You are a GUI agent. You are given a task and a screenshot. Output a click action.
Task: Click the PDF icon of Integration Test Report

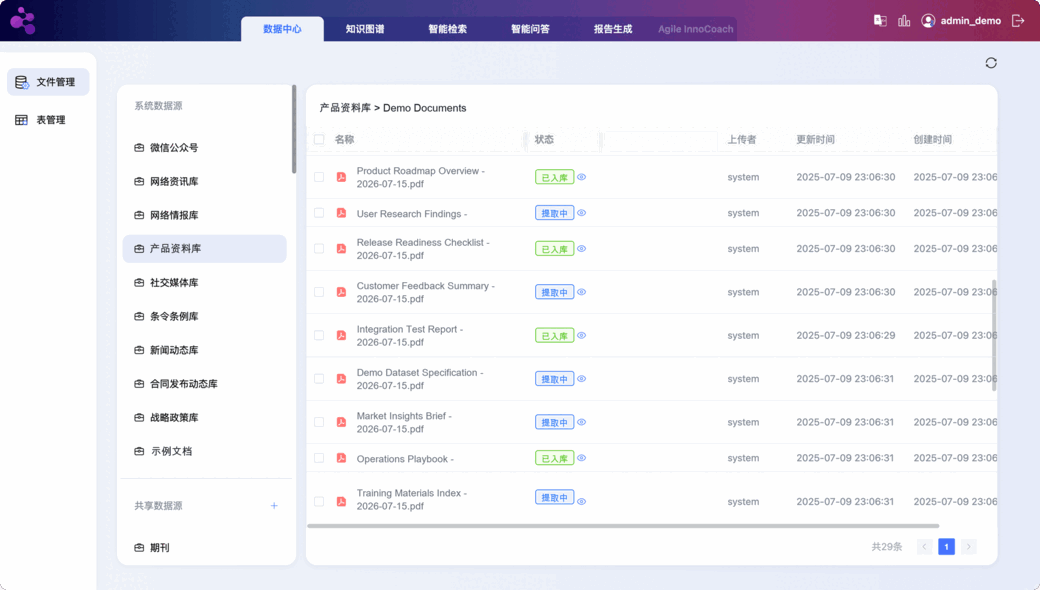click(341, 335)
